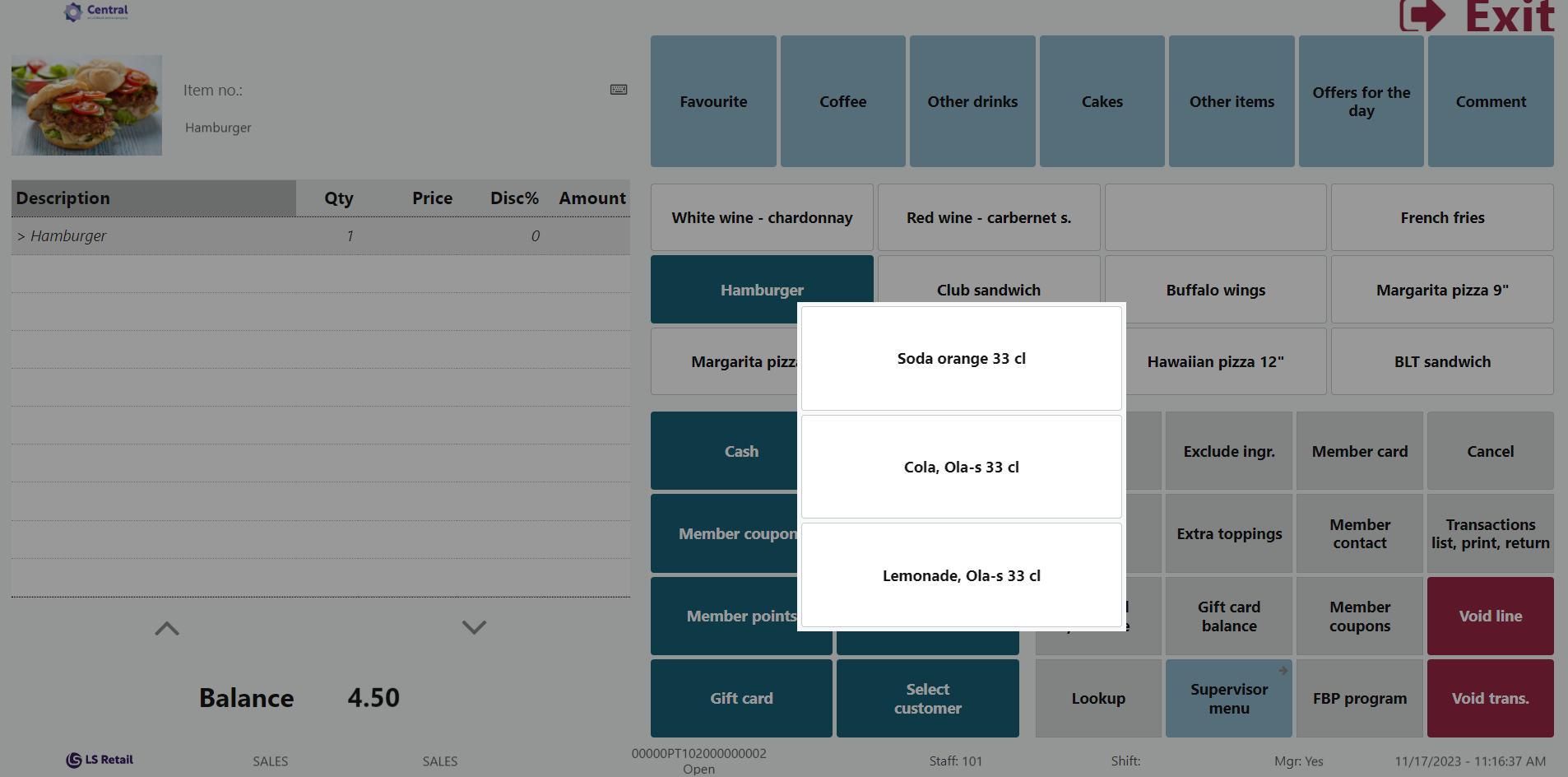Image resolution: width=1568 pixels, height=777 pixels.
Task: Switch to the Coffee category
Action: point(842,101)
